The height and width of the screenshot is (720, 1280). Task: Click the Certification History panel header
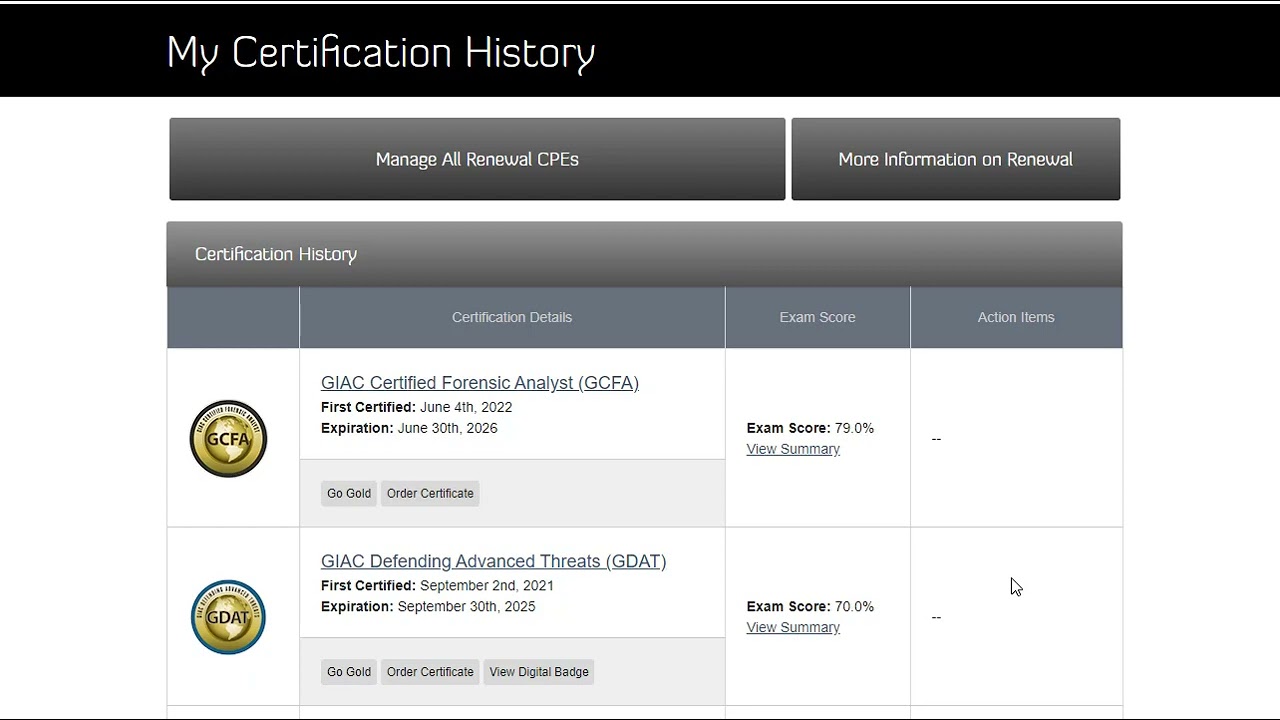644,254
